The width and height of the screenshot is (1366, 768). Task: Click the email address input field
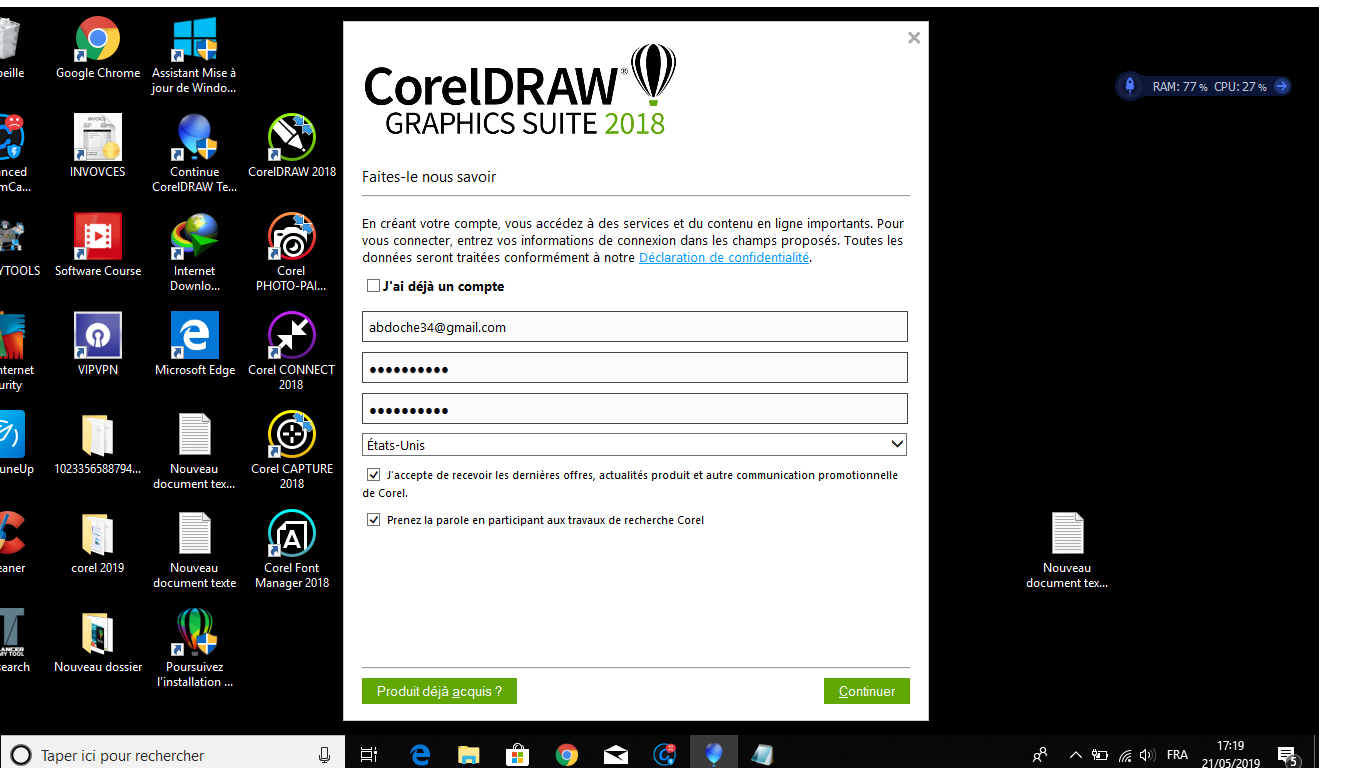[634, 327]
